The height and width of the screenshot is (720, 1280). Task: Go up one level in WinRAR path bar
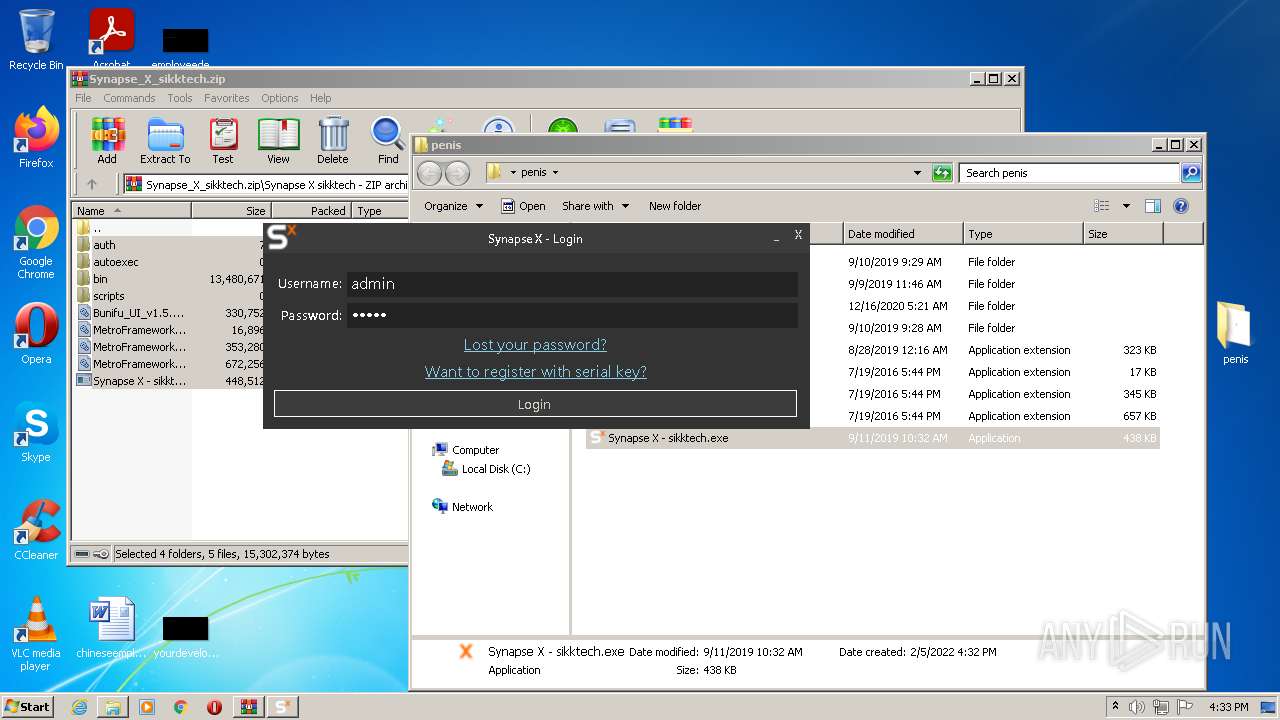[x=92, y=184]
